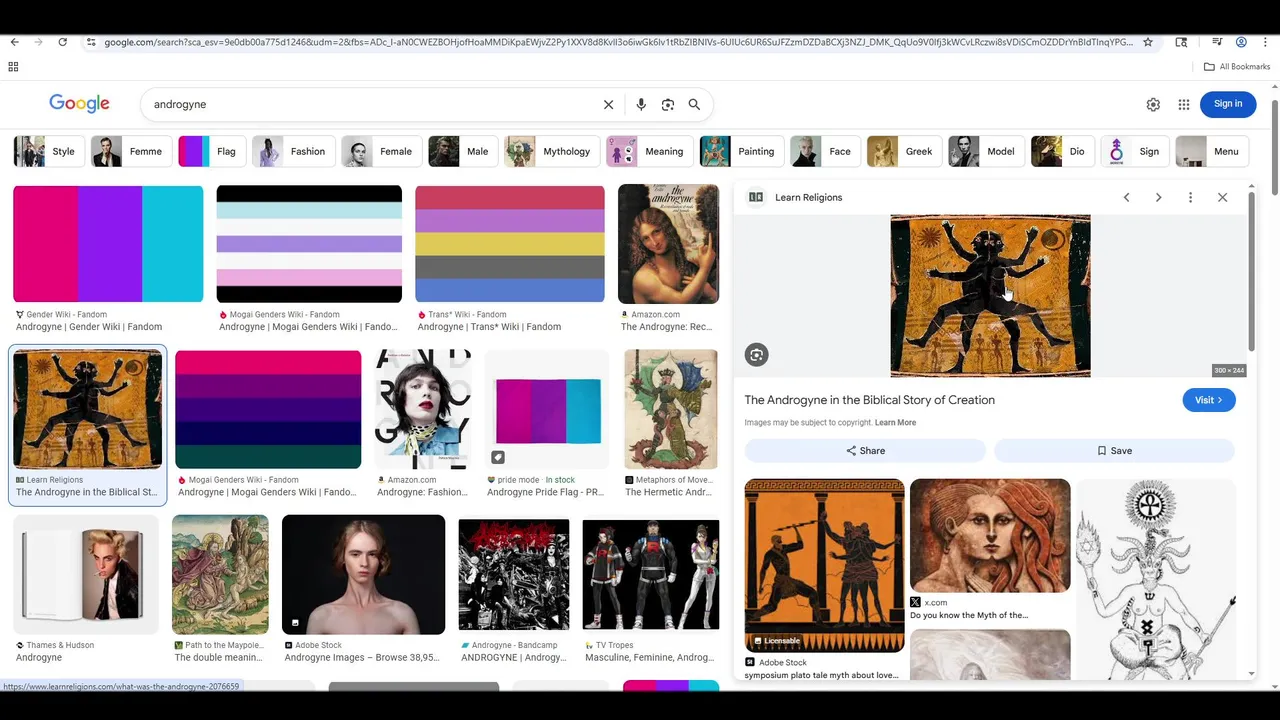1280x720 pixels.
Task: Click into the androgyne search field
Action: coord(370,104)
